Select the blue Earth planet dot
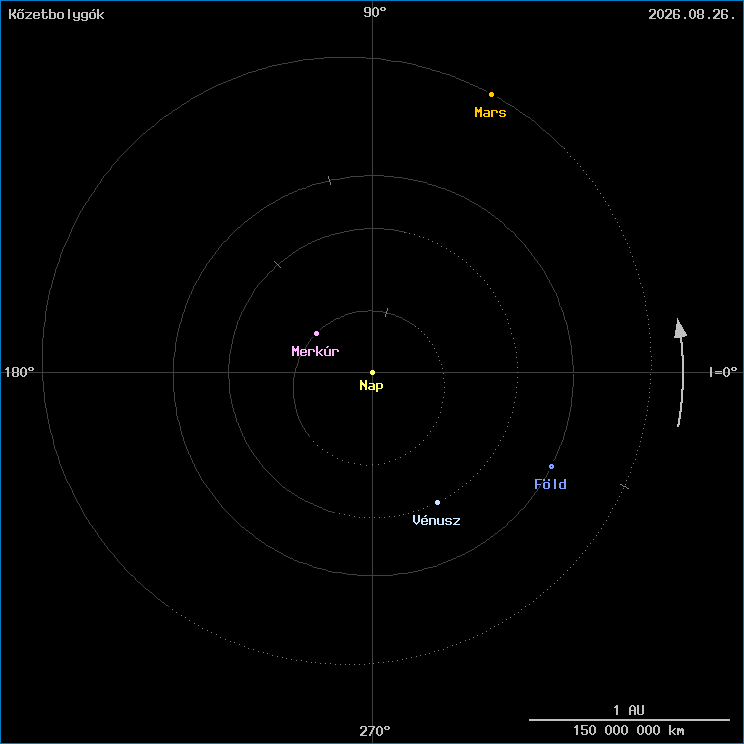Viewport: 744px width, 744px height. 551,466
